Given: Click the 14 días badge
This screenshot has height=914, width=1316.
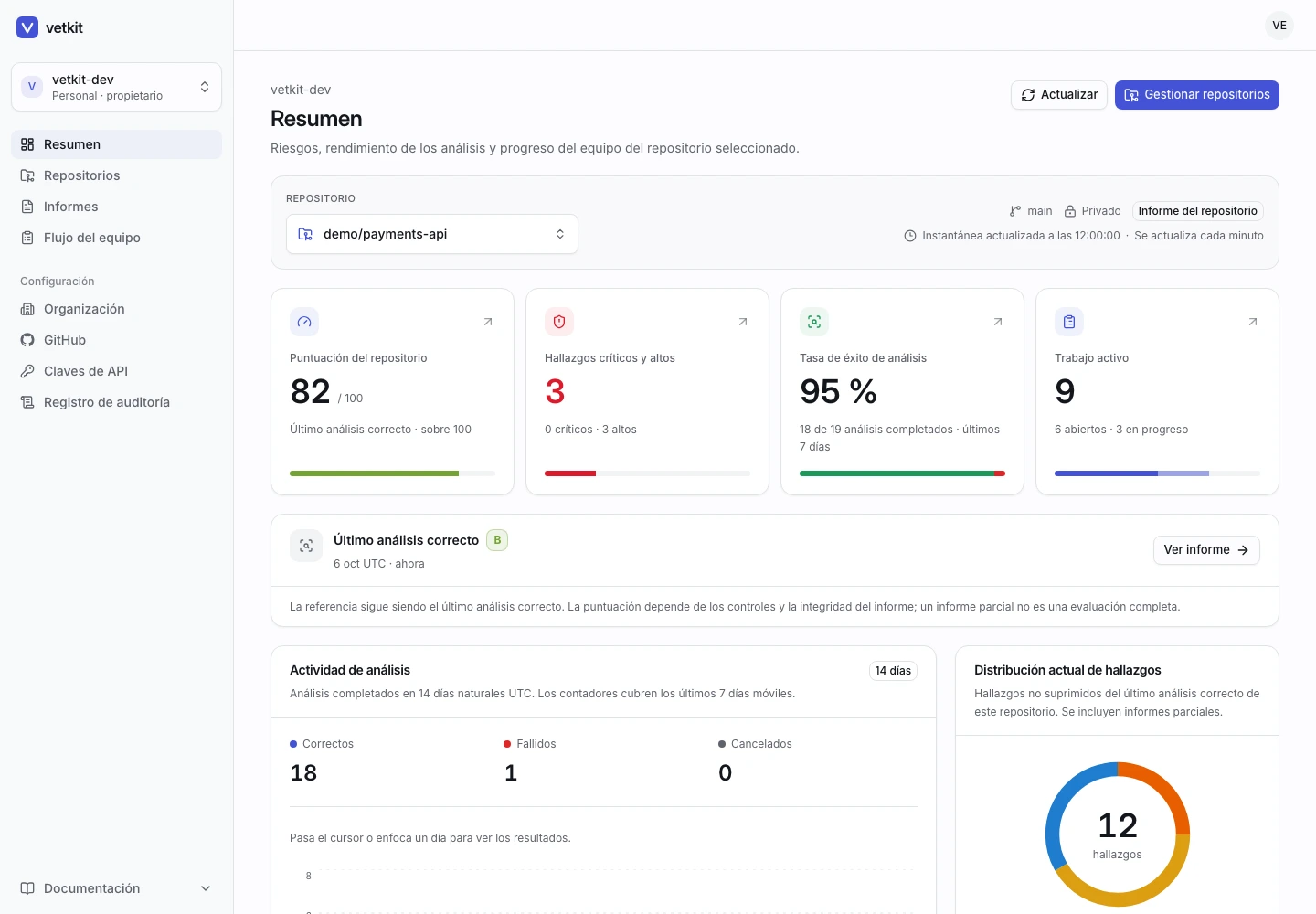Looking at the screenshot, I should (x=893, y=671).
